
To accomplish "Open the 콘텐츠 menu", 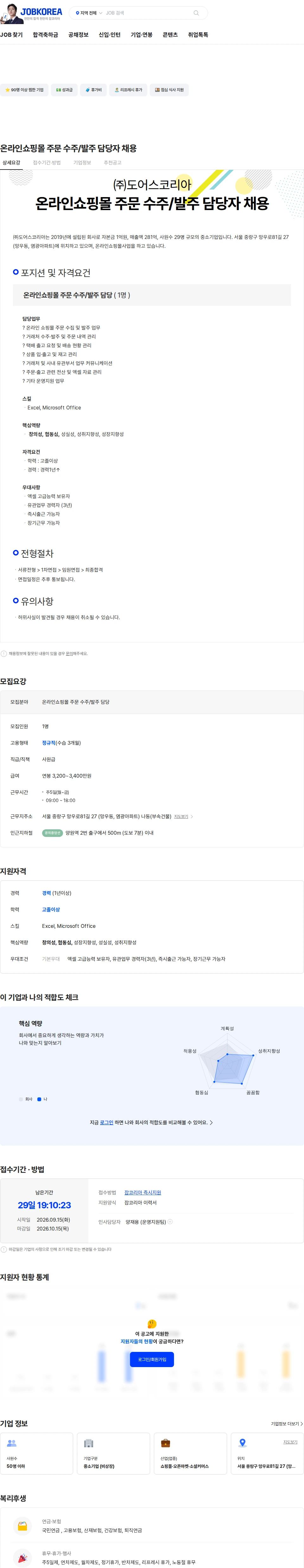I will (x=170, y=35).
